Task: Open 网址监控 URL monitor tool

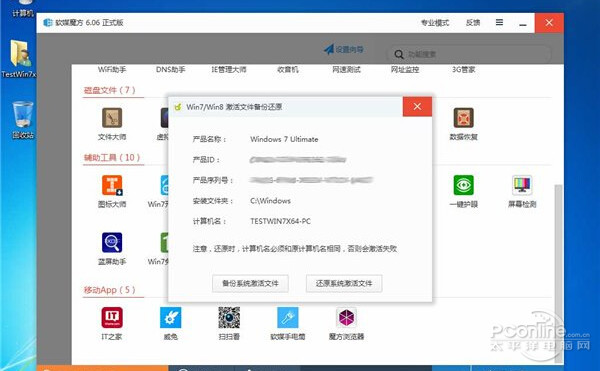Action: (405, 70)
